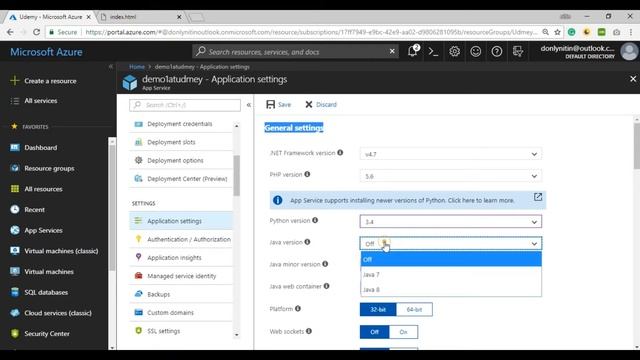
Task: Focus the resource menu search field
Action: pos(185,105)
